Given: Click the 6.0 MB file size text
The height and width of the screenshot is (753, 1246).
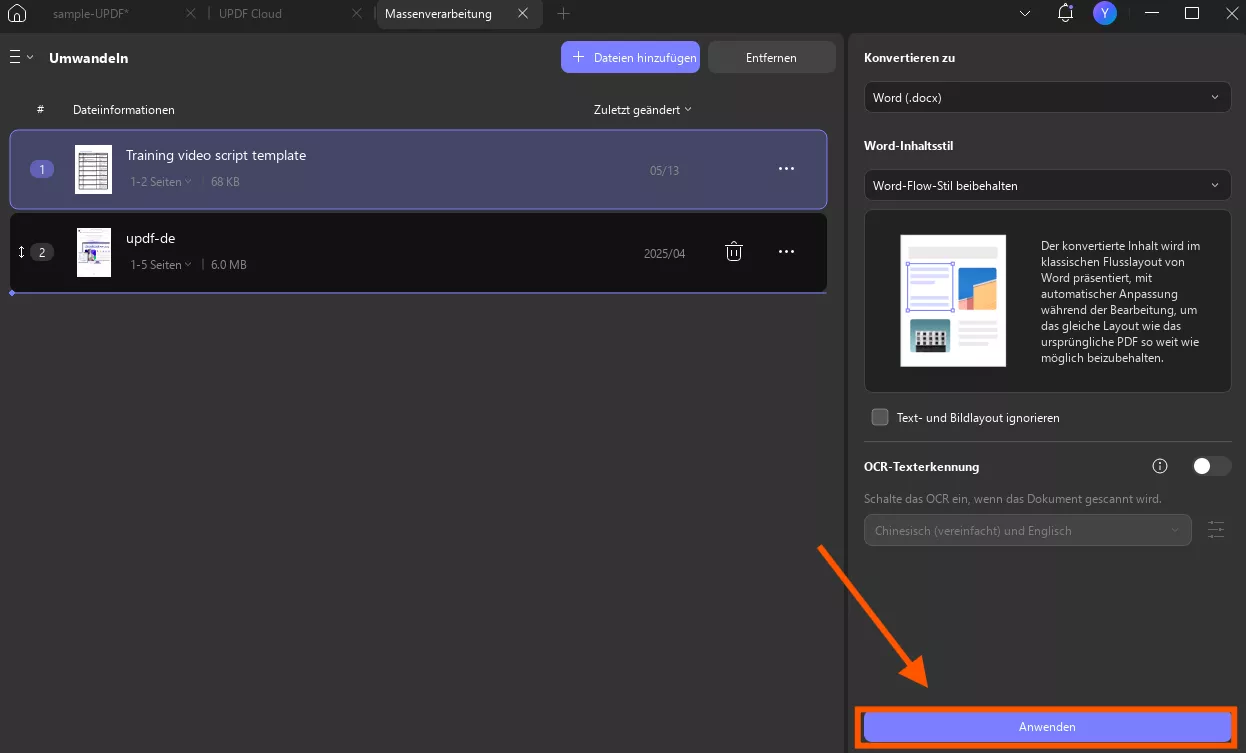Looking at the screenshot, I should click(229, 265).
